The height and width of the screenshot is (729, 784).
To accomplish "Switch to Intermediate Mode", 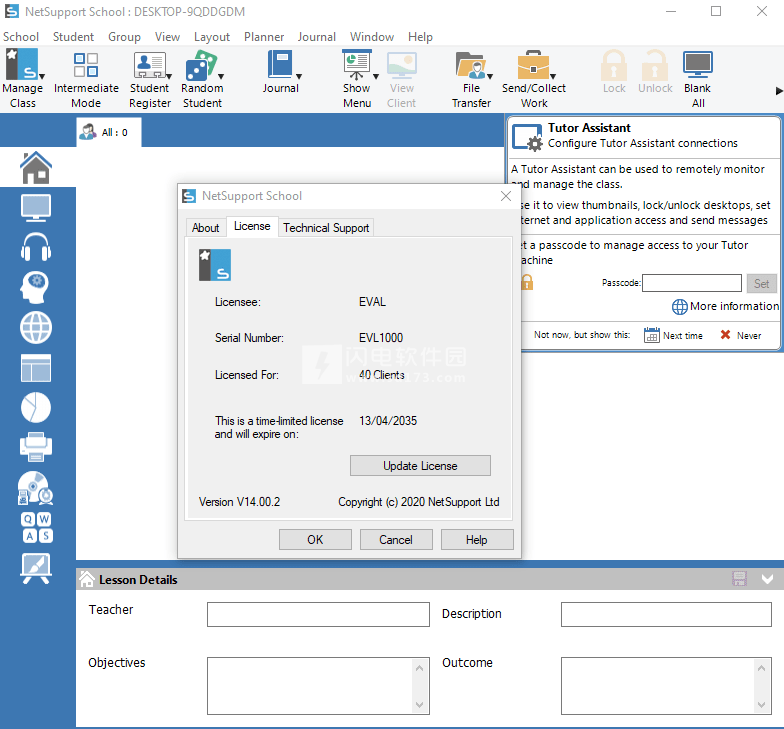I will (x=86, y=78).
